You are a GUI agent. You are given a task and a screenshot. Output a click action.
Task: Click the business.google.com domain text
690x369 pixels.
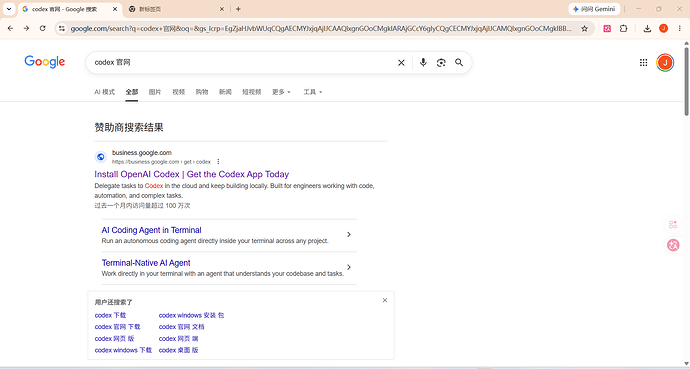[x=142, y=153]
